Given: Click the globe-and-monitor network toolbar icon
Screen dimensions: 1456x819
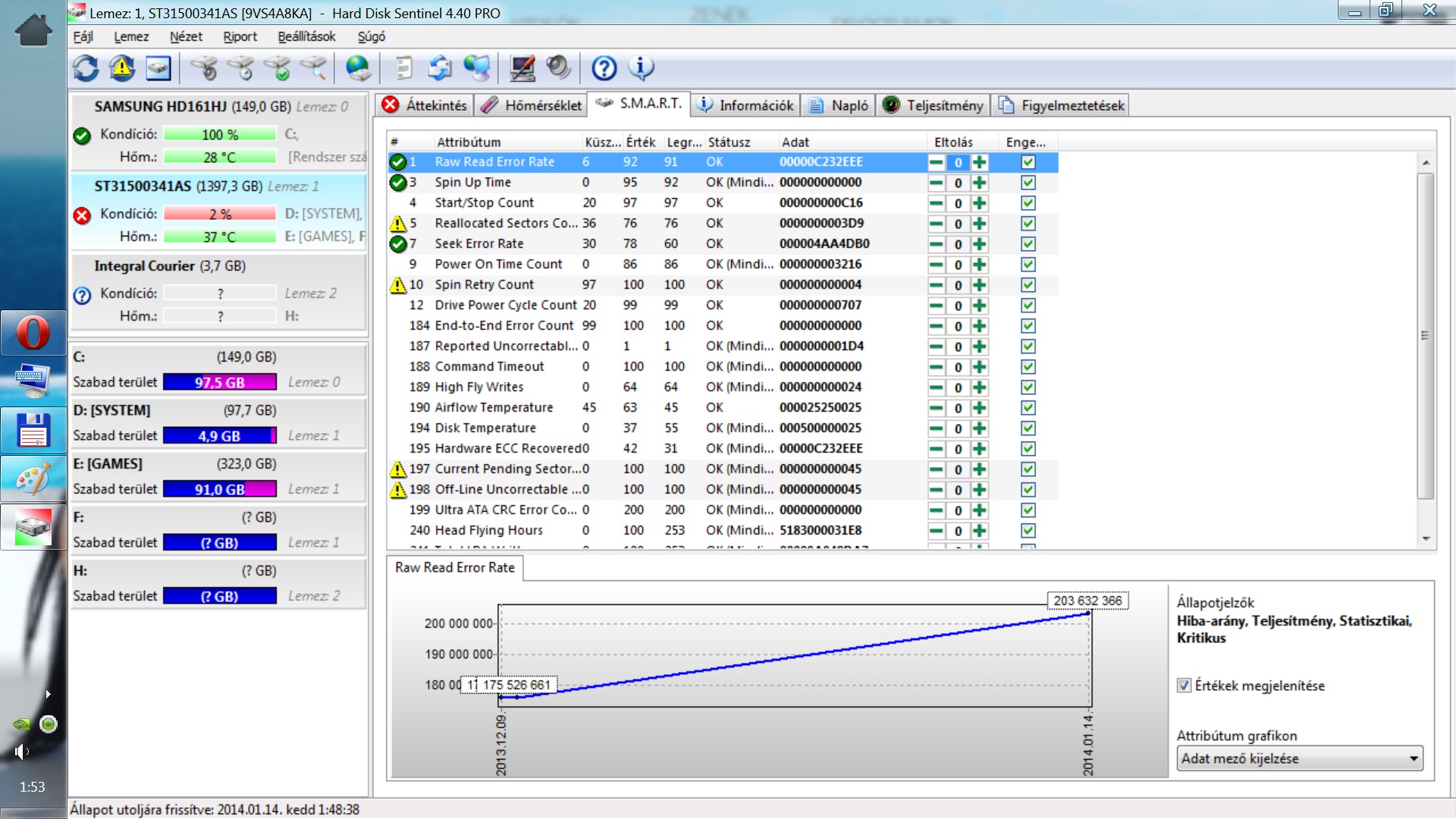Looking at the screenshot, I should [x=477, y=68].
